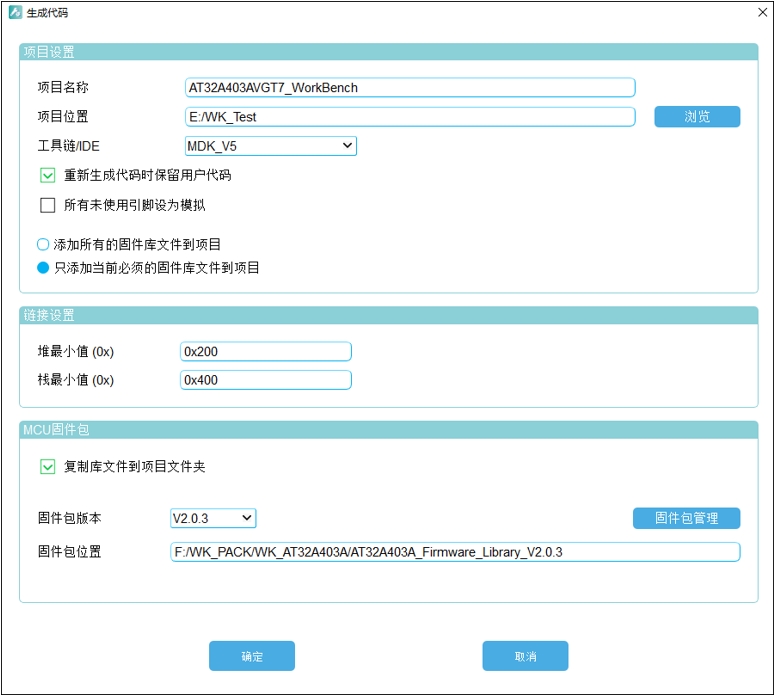Click the 项目名称 label
This screenshot has width=776, height=698.
click(x=63, y=88)
